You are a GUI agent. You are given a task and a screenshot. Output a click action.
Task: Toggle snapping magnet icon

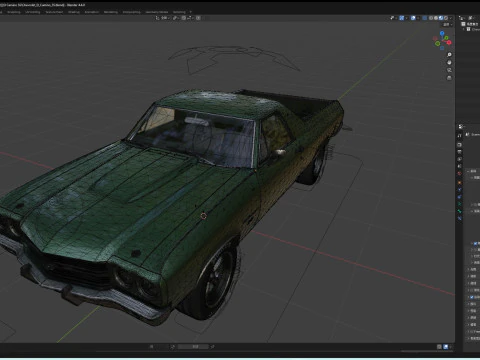click(x=184, y=18)
